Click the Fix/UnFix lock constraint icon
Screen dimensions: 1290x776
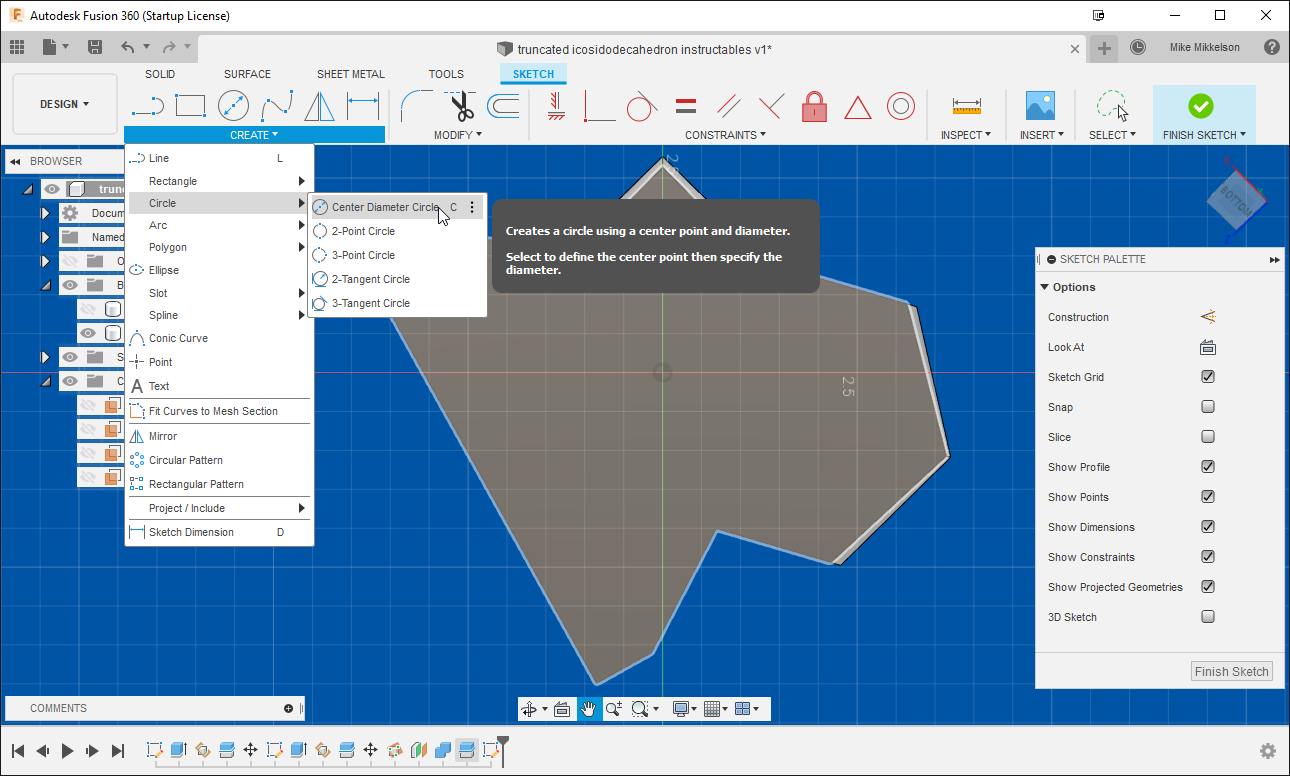coord(814,105)
